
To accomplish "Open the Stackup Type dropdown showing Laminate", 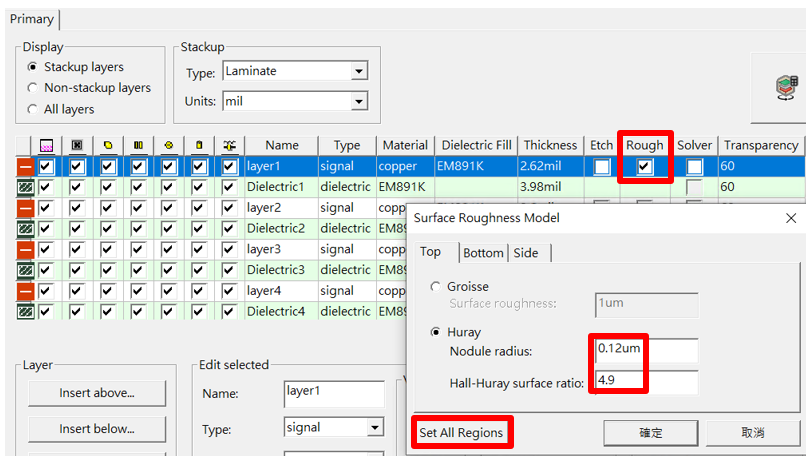I will pyautogui.click(x=359, y=71).
